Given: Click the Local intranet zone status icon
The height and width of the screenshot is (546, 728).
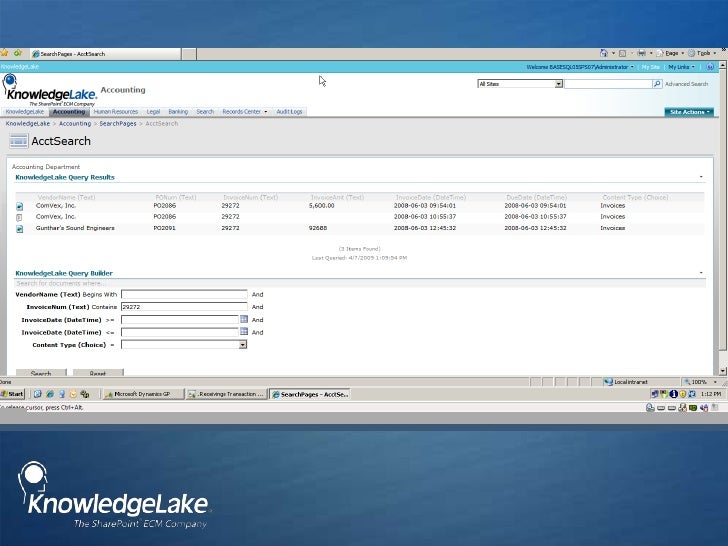Looking at the screenshot, I should pyautogui.click(x=608, y=382).
